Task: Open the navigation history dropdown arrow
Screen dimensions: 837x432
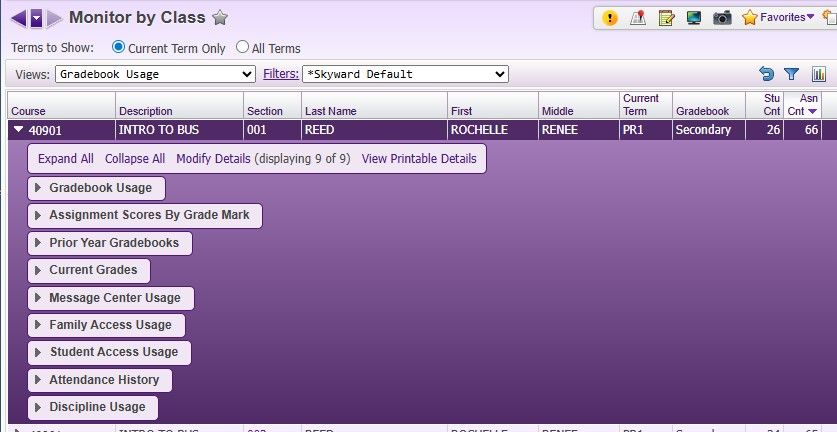Action: click(x=36, y=17)
